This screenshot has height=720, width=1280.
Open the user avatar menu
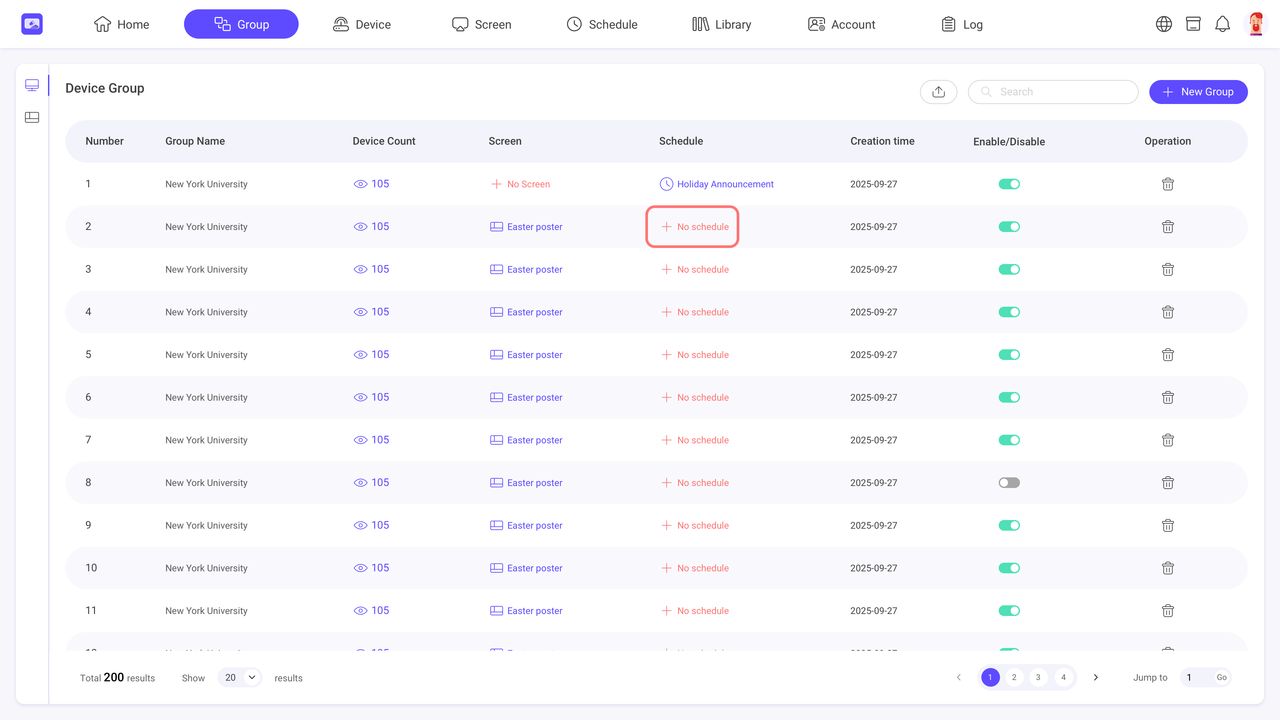(1255, 24)
